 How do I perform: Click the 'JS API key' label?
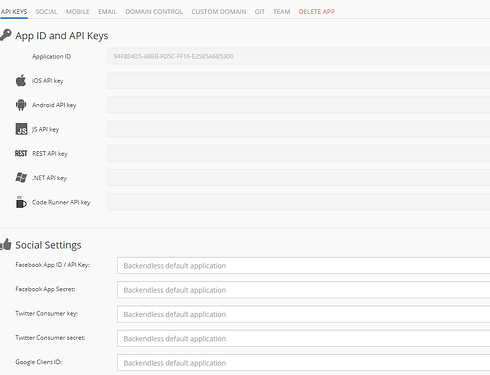[45, 129]
